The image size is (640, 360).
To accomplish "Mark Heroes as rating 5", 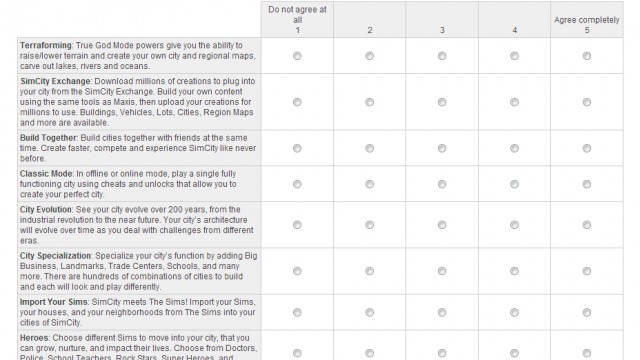I will (587, 353).
